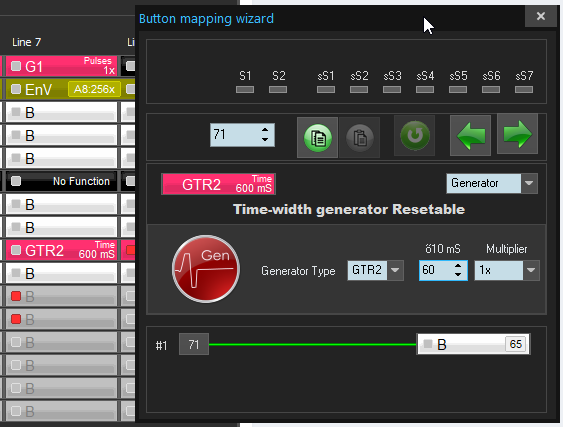Viewport: 563px width, 427px height.
Task: Toggle the sS1 indicator
Action: [326, 89]
